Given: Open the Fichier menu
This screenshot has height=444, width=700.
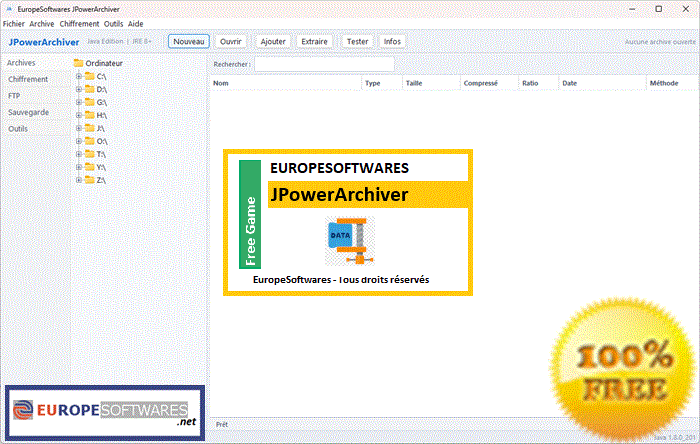Looking at the screenshot, I should click(14, 24).
